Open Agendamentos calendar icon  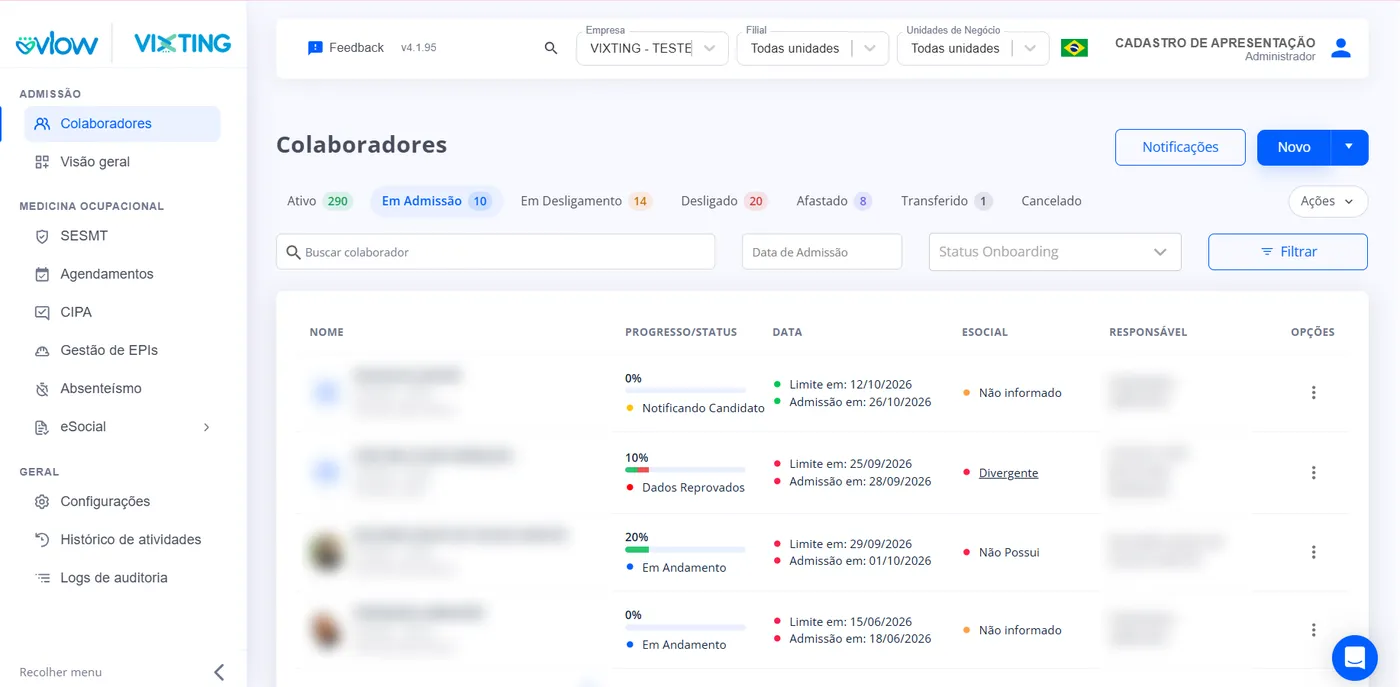pyautogui.click(x=42, y=274)
